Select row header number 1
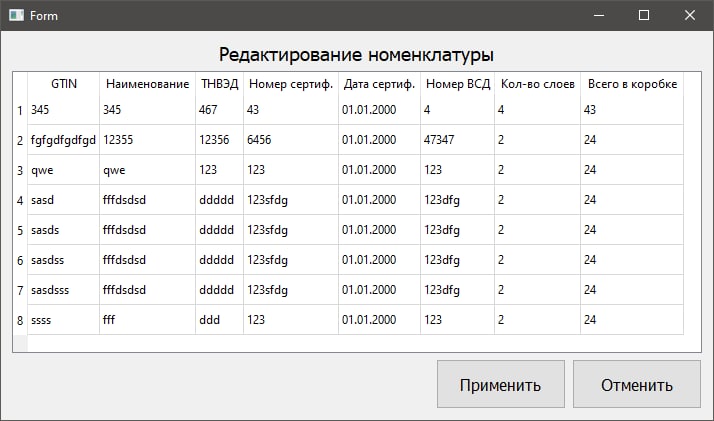The height and width of the screenshot is (421, 714). 20,110
